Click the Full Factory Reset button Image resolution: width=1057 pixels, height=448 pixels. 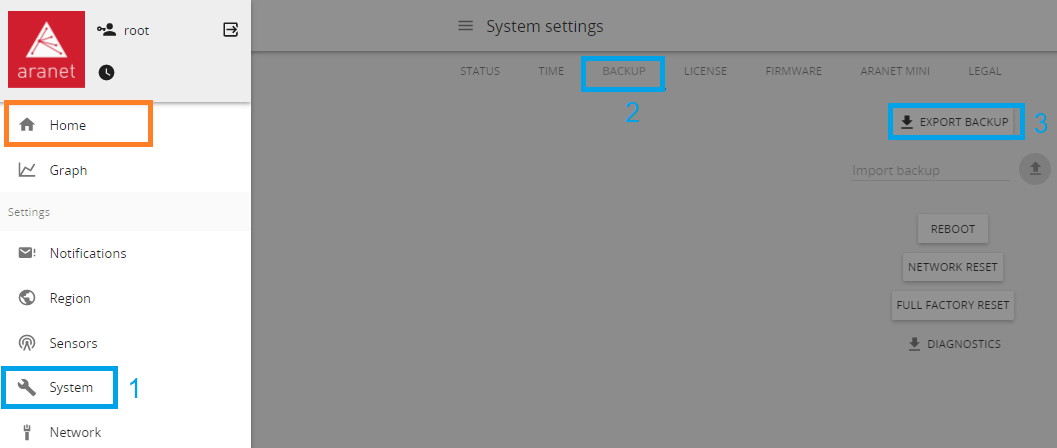coord(953,305)
